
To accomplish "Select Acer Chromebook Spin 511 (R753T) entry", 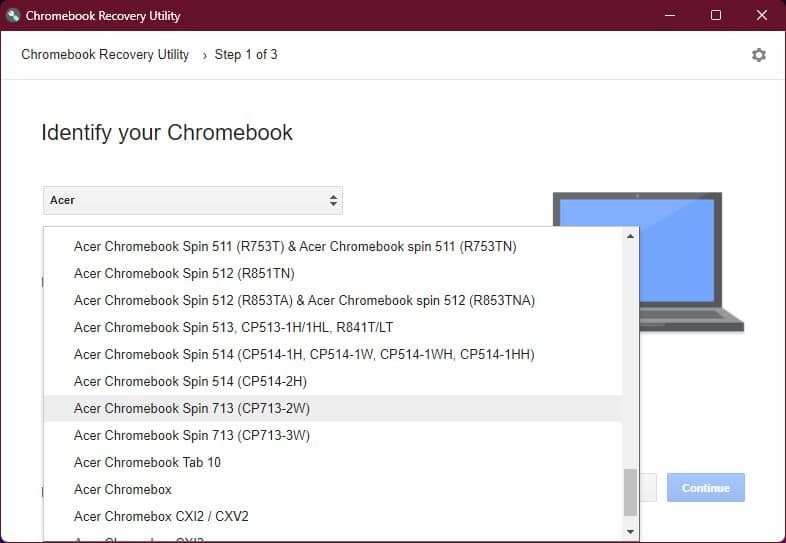I will 333,247.
